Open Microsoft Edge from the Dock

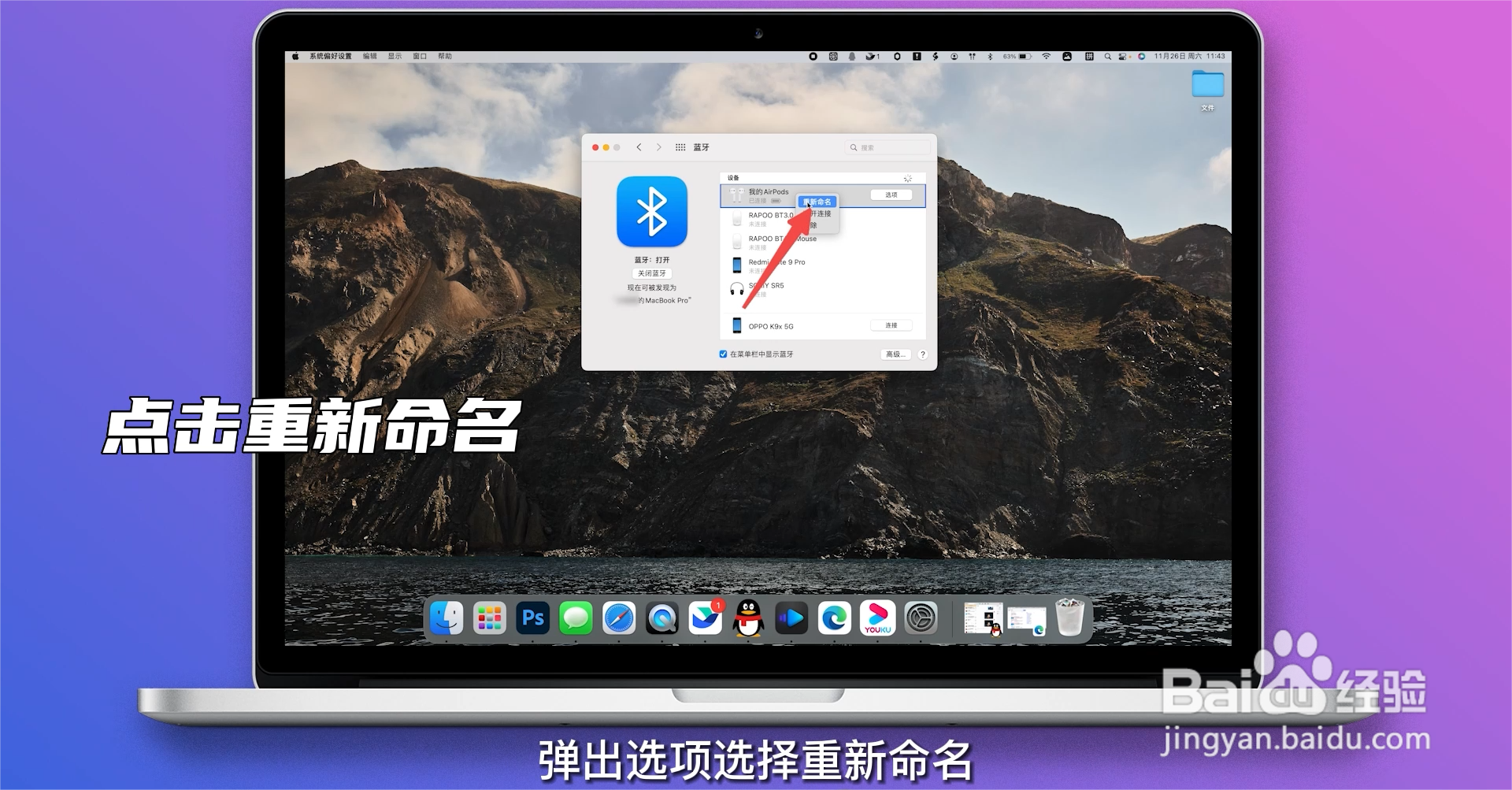[835, 618]
